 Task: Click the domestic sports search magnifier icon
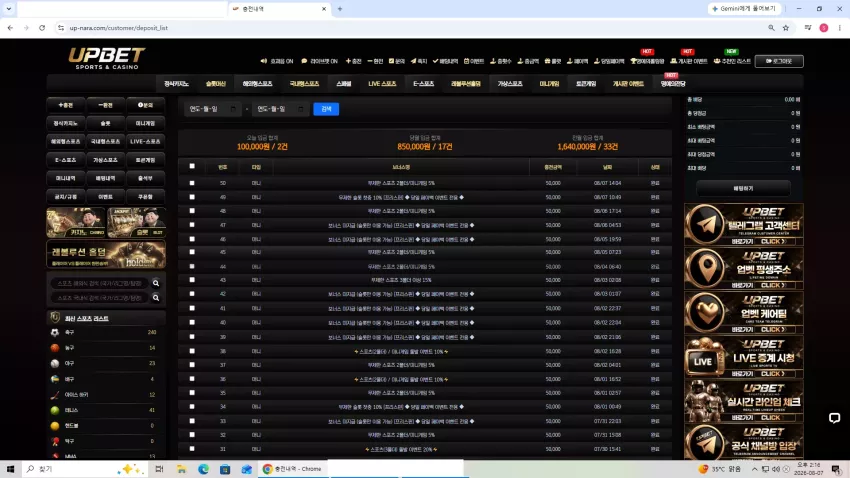click(x=156, y=298)
